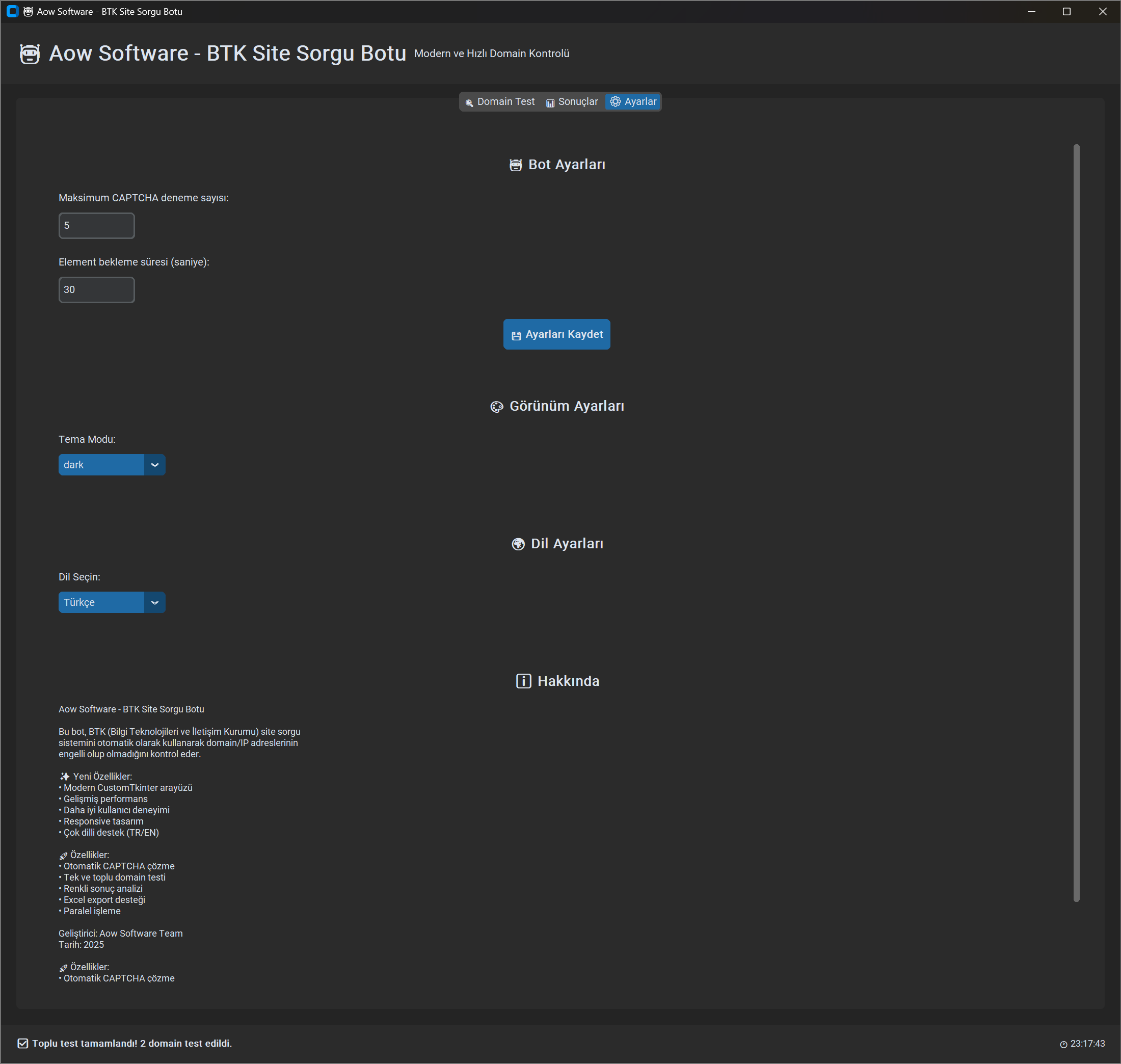The image size is (1121, 1064).
Task: Click 'Dil Seçin:' label
Action: (79, 577)
